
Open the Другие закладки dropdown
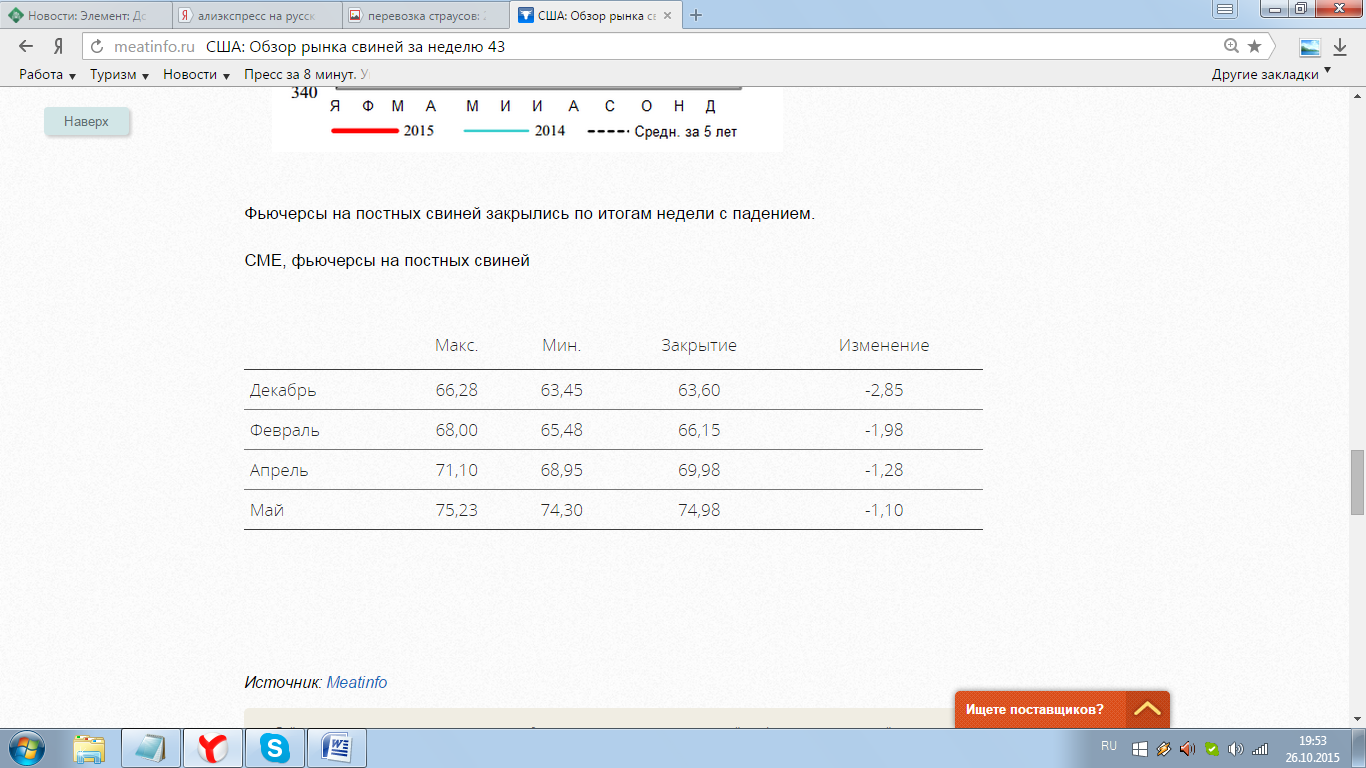(1271, 74)
